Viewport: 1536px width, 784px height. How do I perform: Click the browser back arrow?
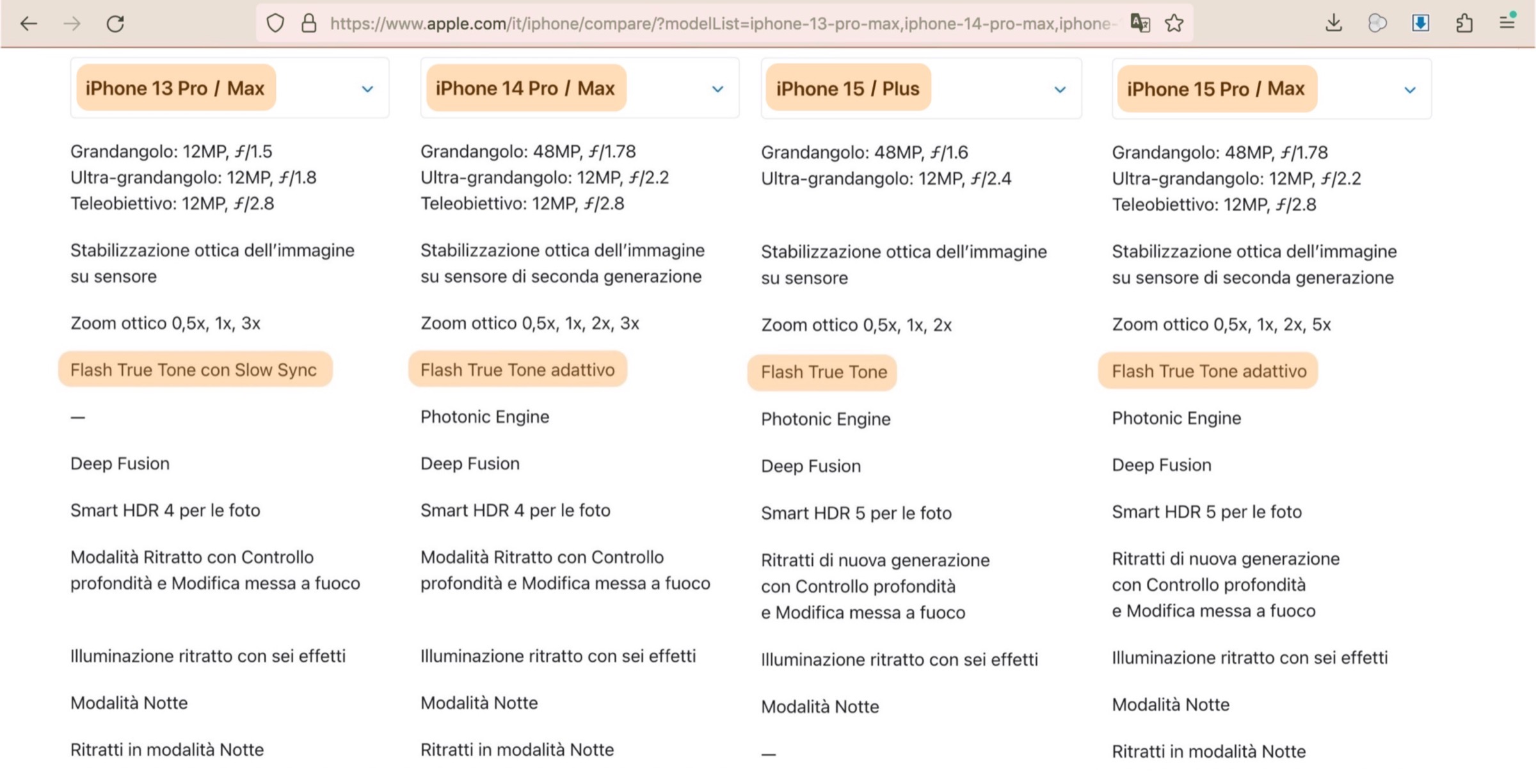pyautogui.click(x=29, y=24)
